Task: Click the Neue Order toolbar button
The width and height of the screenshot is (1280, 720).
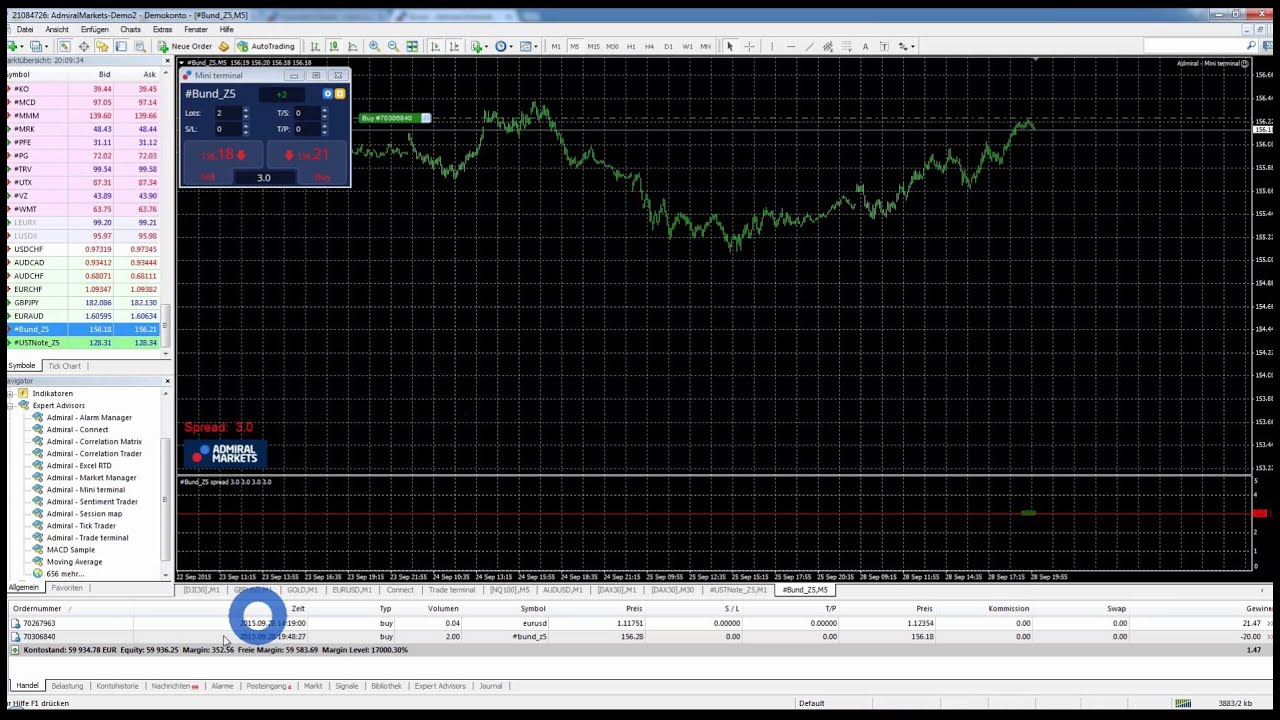Action: [x=185, y=46]
